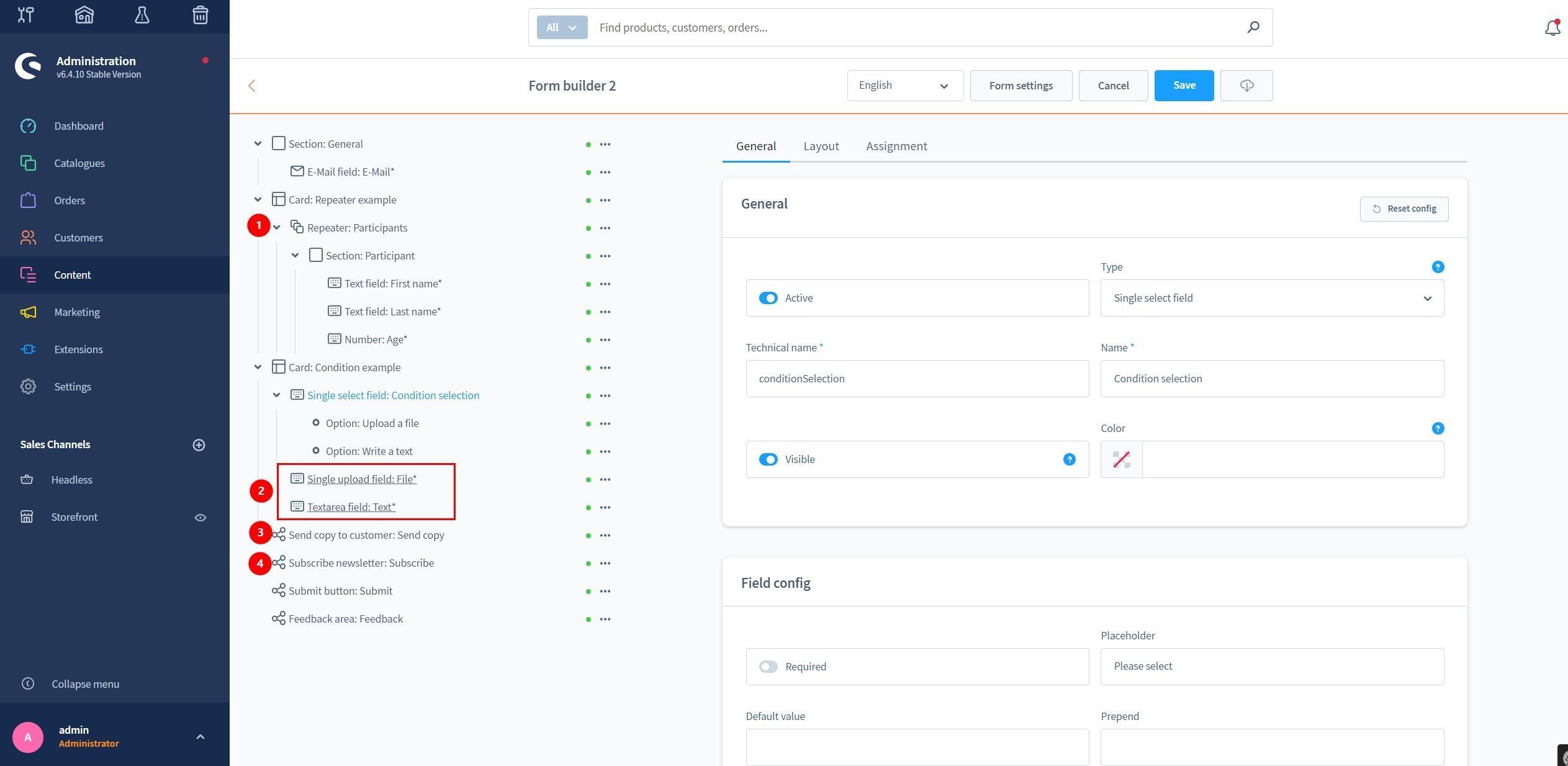
Task: Click the back arrow beside Form builder 2
Action: (252, 86)
